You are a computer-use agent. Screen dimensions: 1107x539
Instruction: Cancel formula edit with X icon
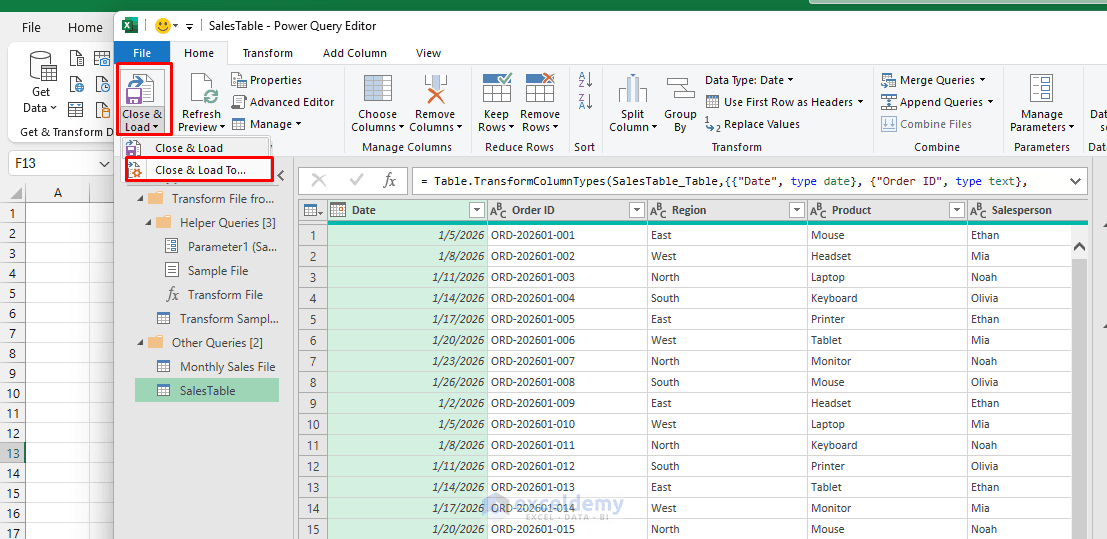[x=318, y=181]
